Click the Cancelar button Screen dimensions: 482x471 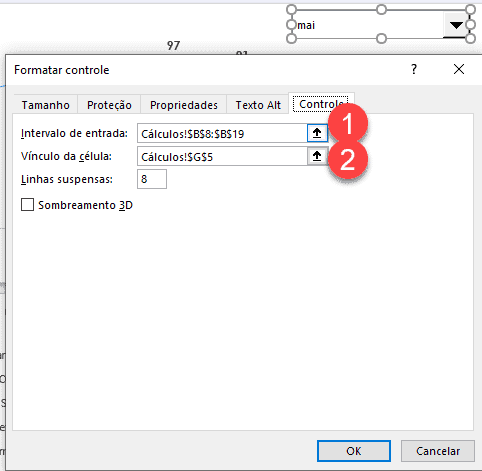(438, 451)
